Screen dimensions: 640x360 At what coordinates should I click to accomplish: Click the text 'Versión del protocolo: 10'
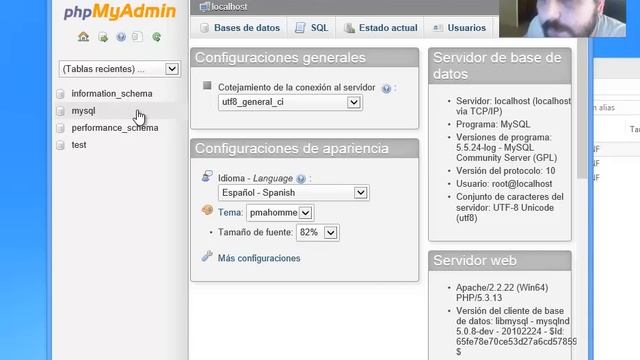506,171
